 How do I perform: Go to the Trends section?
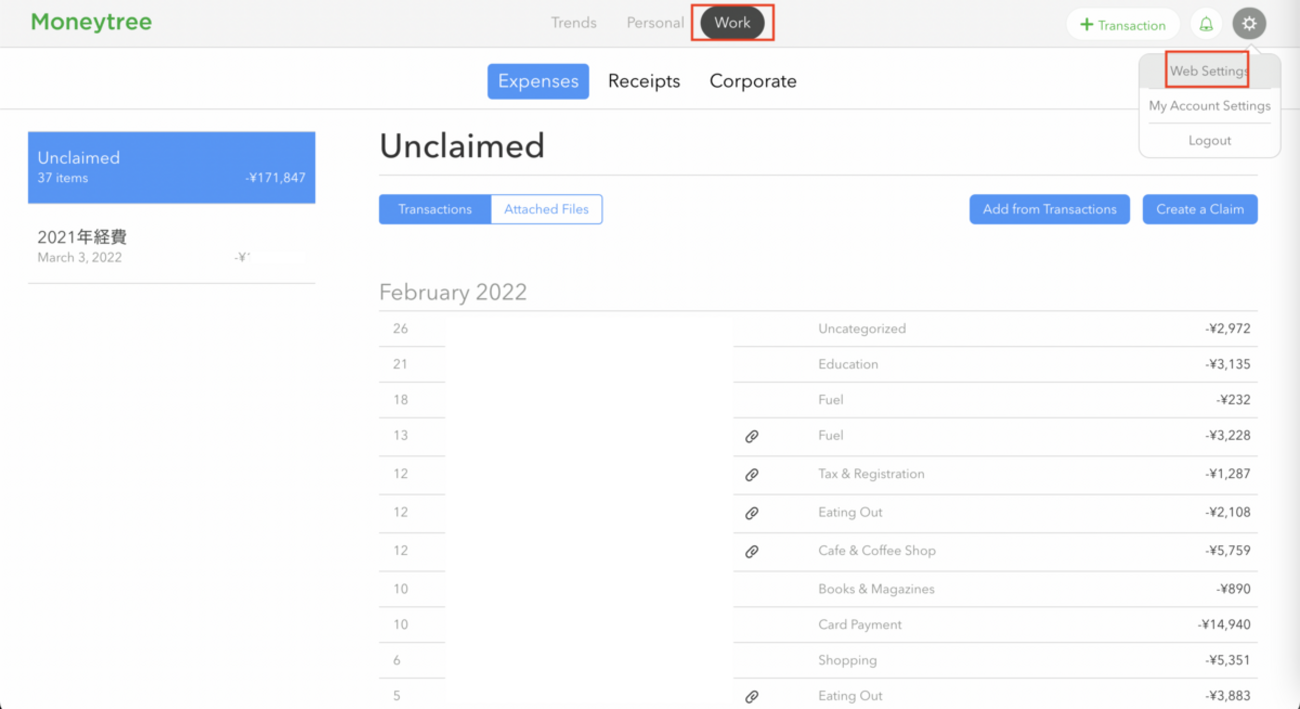[574, 23]
